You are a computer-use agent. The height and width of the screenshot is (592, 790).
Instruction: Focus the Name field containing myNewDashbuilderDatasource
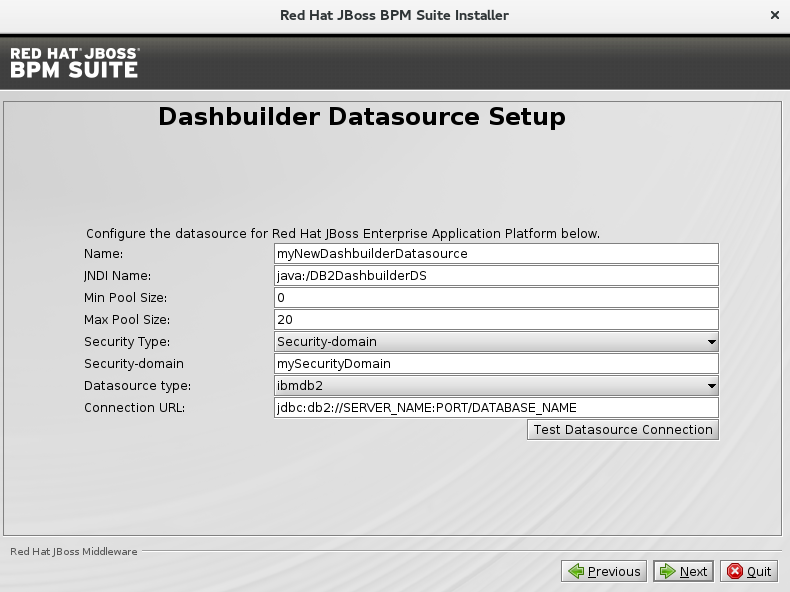[496, 254]
